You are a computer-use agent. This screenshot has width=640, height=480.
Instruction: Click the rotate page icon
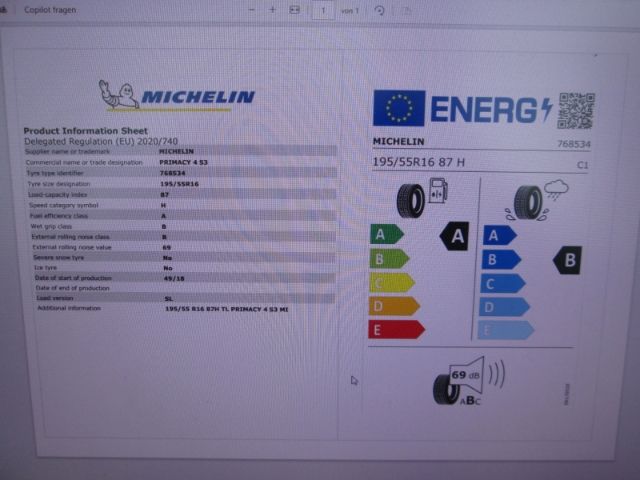pyautogui.click(x=379, y=8)
